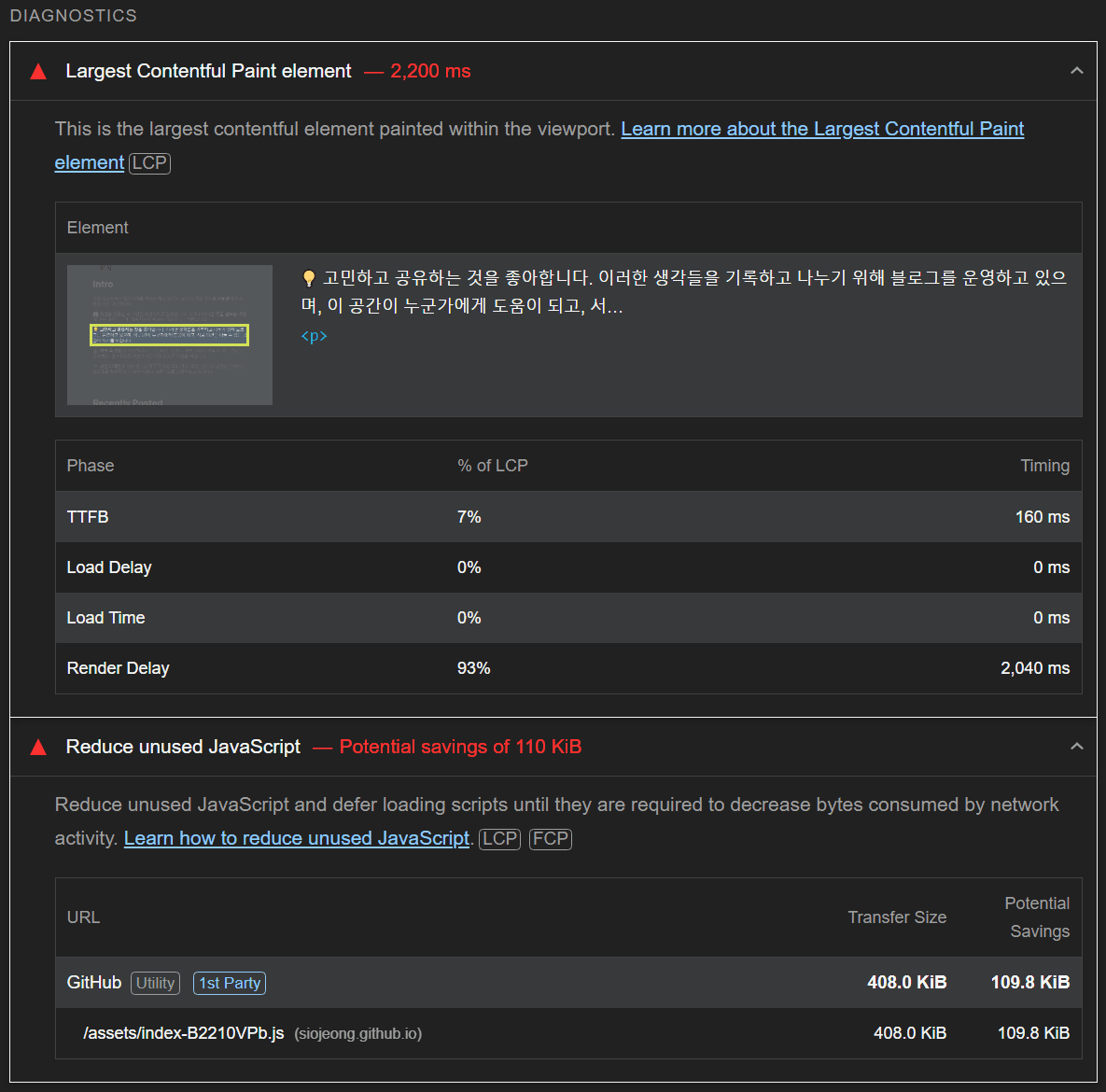This screenshot has height=1092, width=1106.
Task: Click the LCP badge next to the FCP badge
Action: (x=500, y=838)
